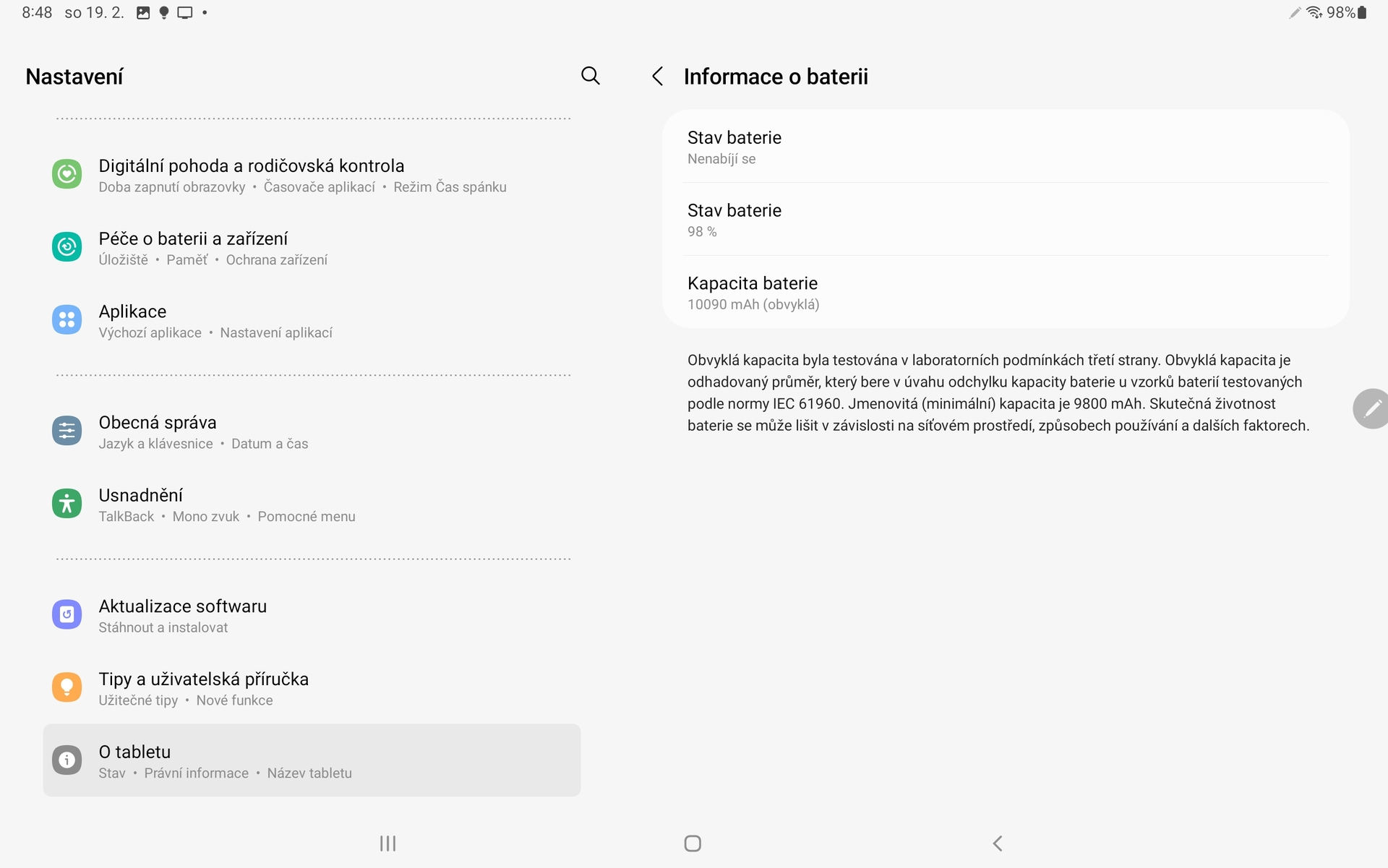1388x868 pixels.
Task: Open the Aplikace settings icon
Action: [67, 320]
